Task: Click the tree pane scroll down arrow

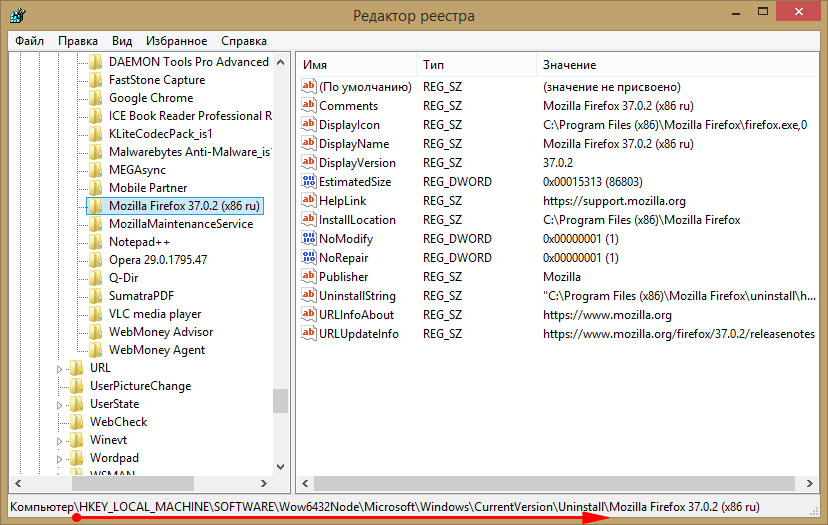Action: (x=280, y=467)
